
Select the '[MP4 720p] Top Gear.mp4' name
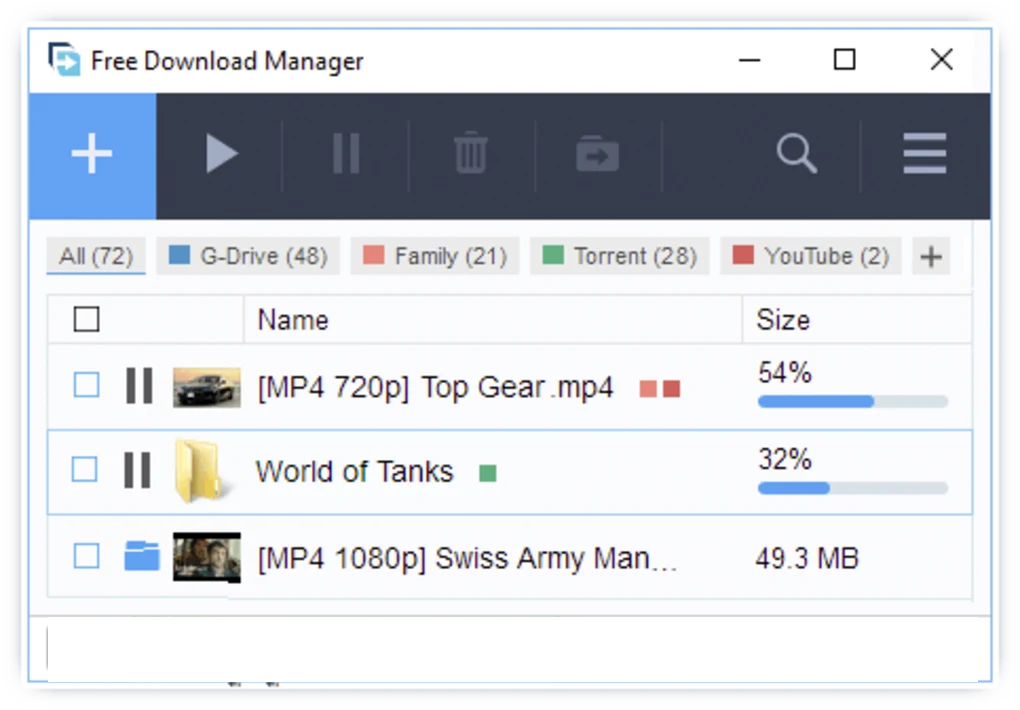click(435, 388)
